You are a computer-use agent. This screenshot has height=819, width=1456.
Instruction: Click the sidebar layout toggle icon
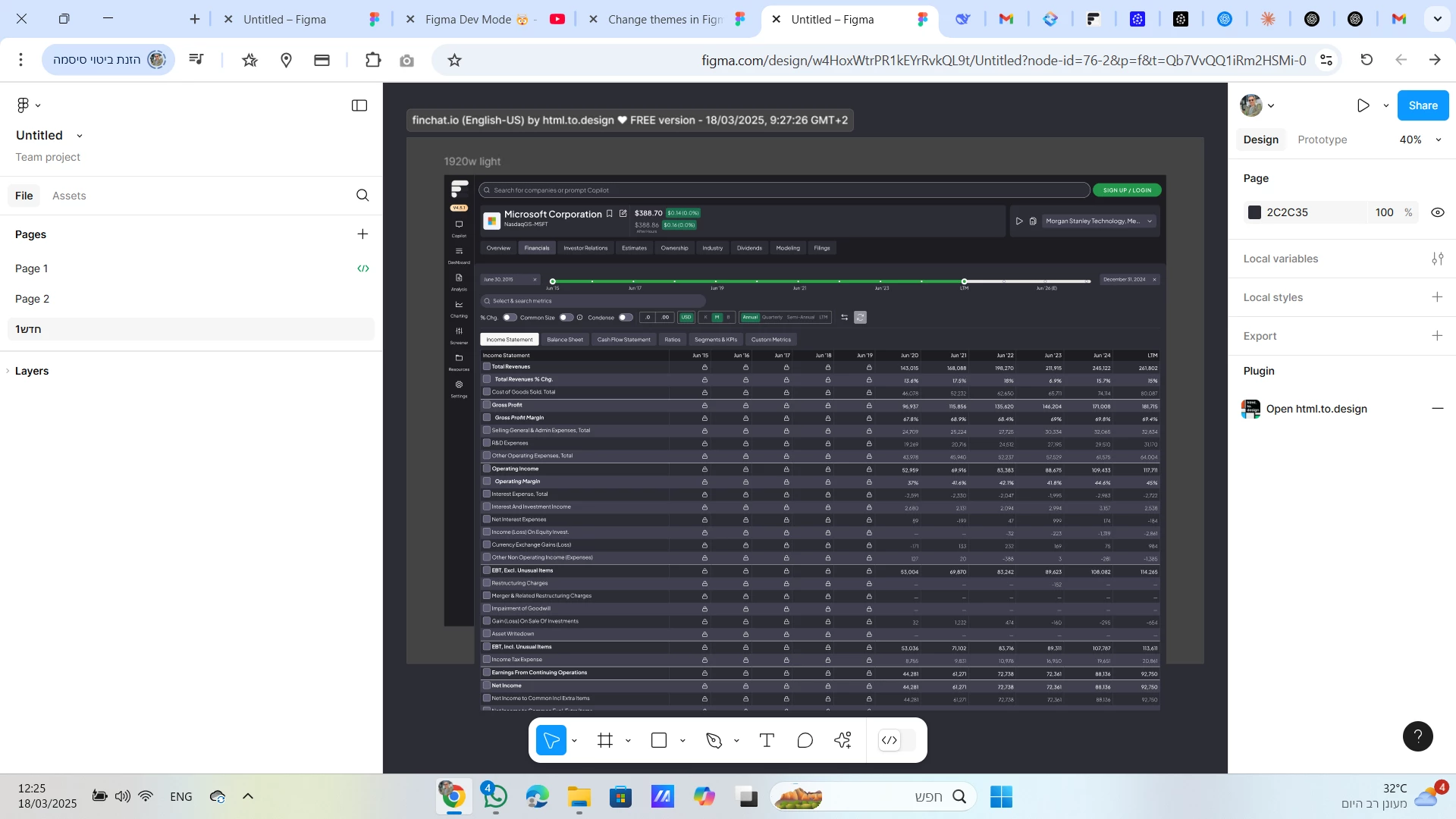pyautogui.click(x=359, y=105)
